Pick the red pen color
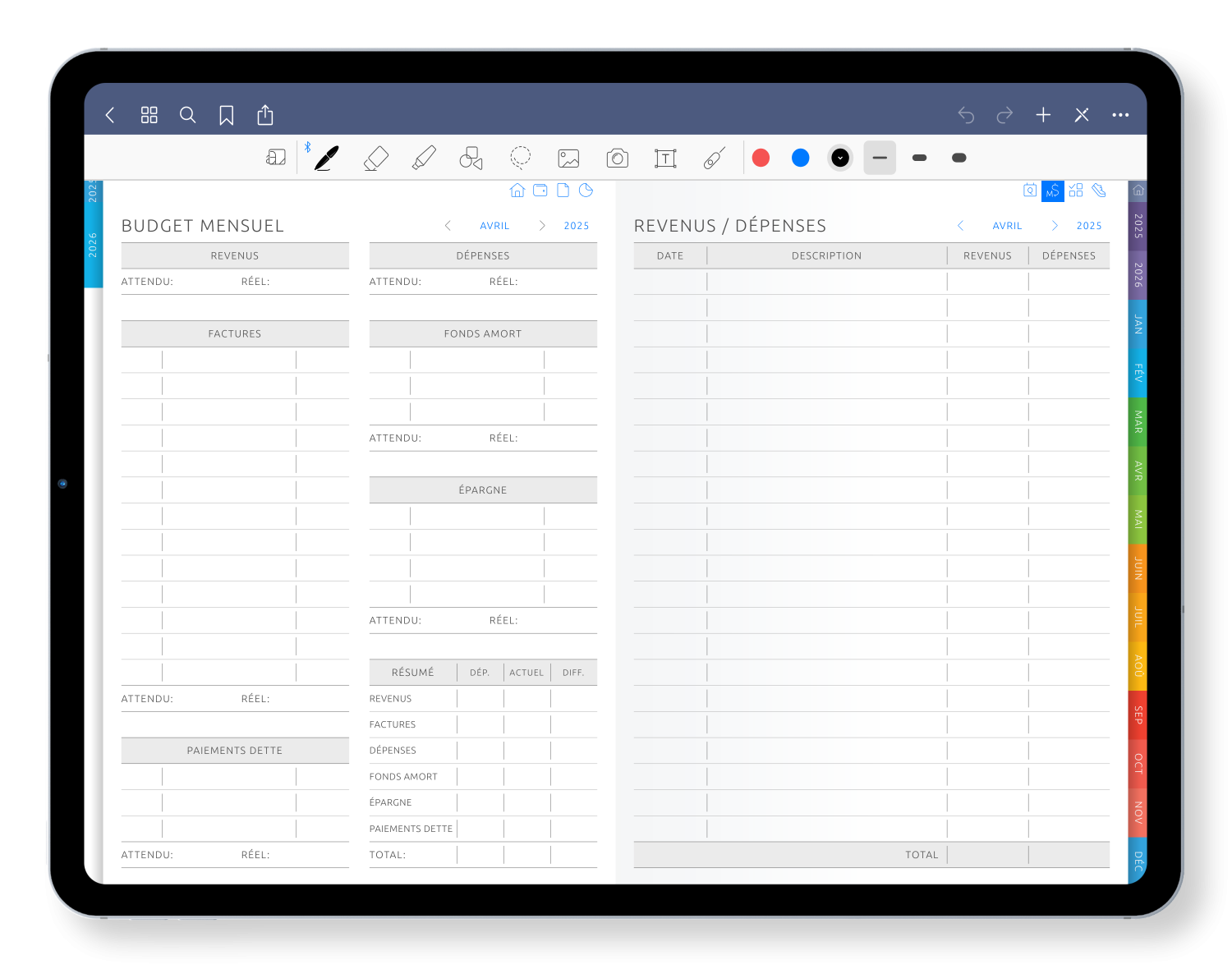This screenshot has width=1232, height=965. (761, 158)
